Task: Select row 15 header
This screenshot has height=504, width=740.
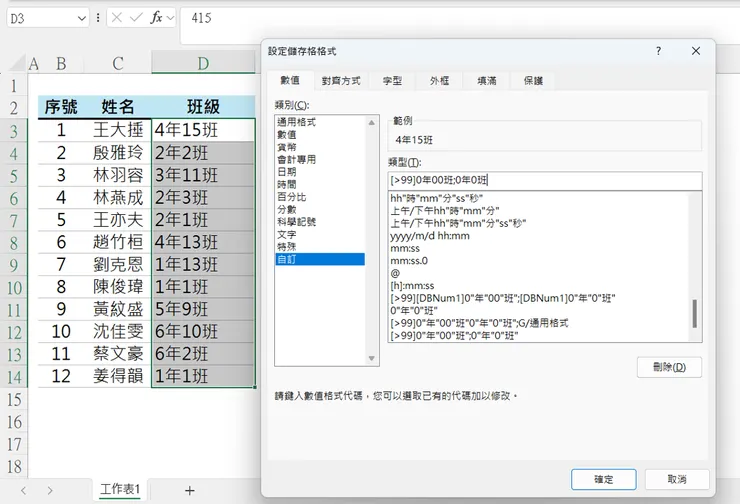Action: pos(14,400)
